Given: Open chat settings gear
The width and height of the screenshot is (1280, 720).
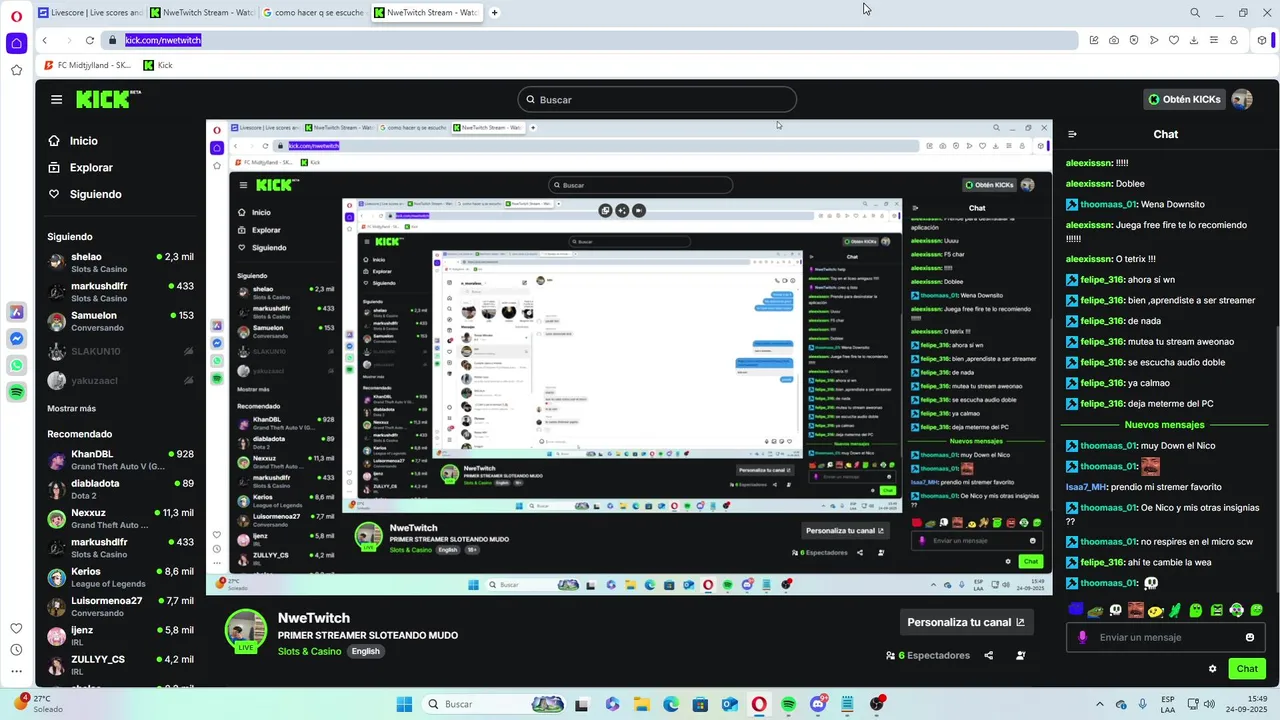Looking at the screenshot, I should tap(1213, 669).
